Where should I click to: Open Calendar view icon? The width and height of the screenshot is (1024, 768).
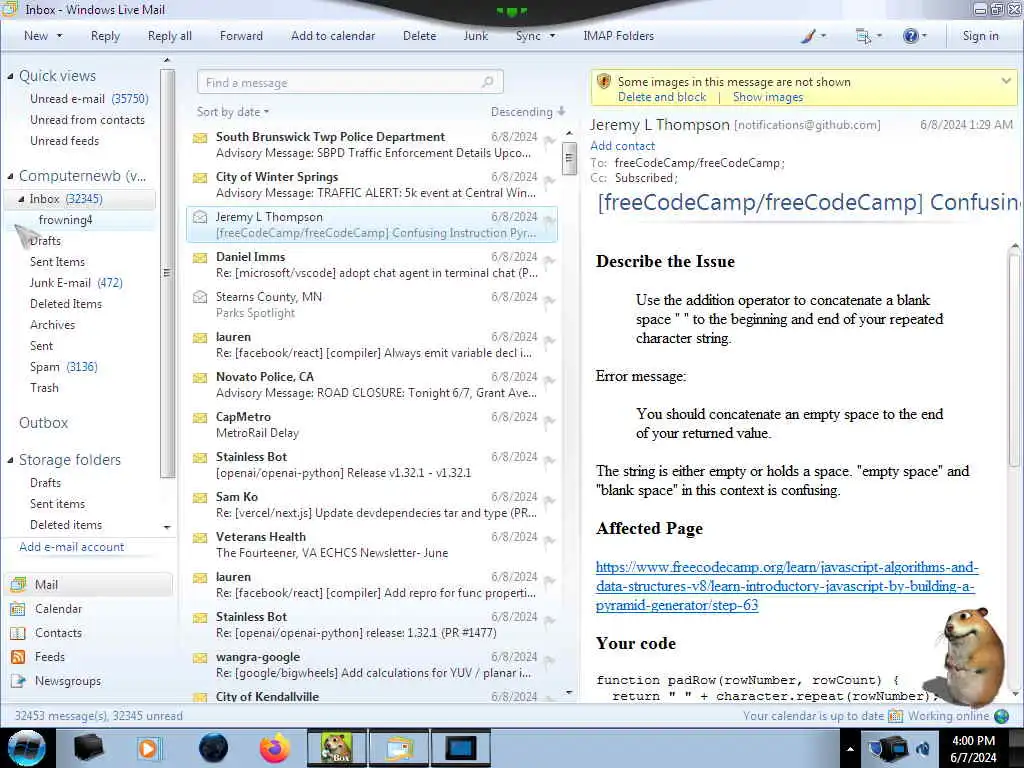18,609
